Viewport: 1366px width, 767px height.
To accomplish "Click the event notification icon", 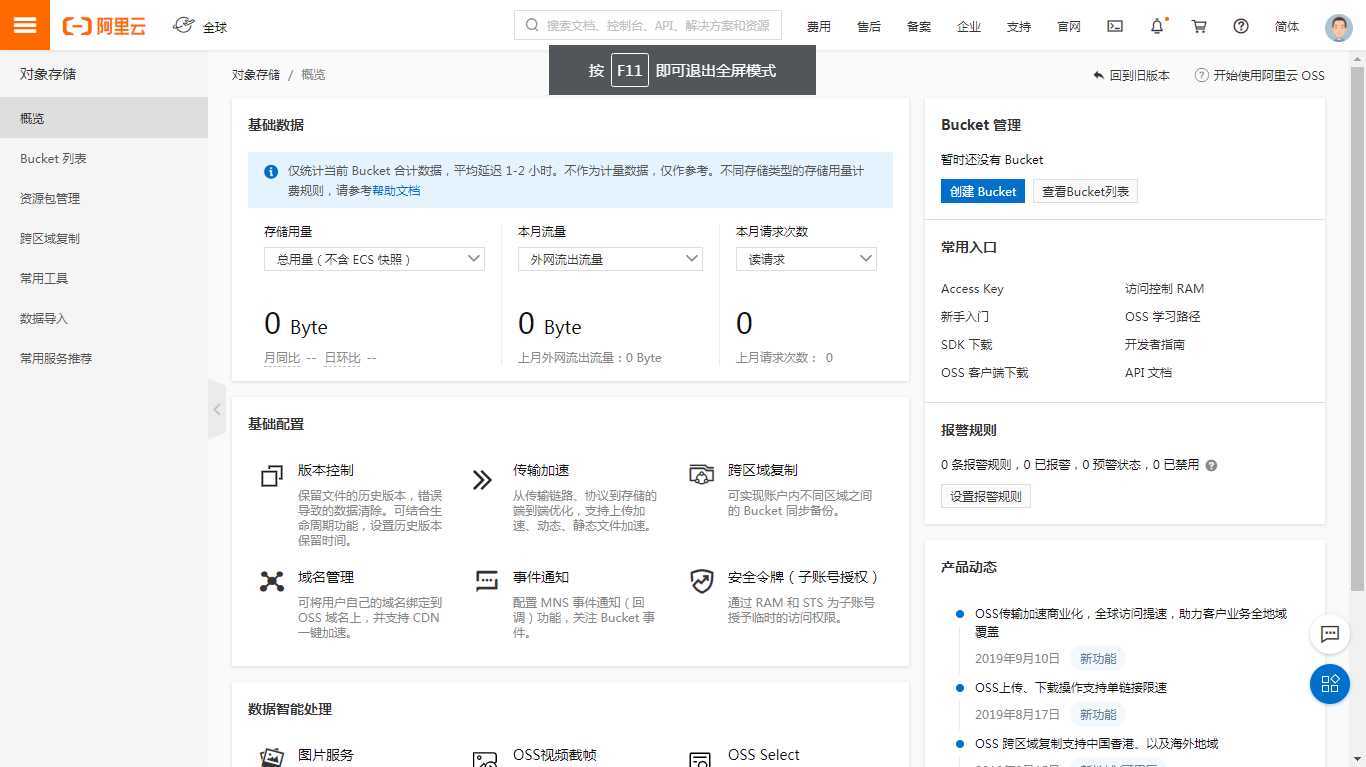I will [487, 581].
